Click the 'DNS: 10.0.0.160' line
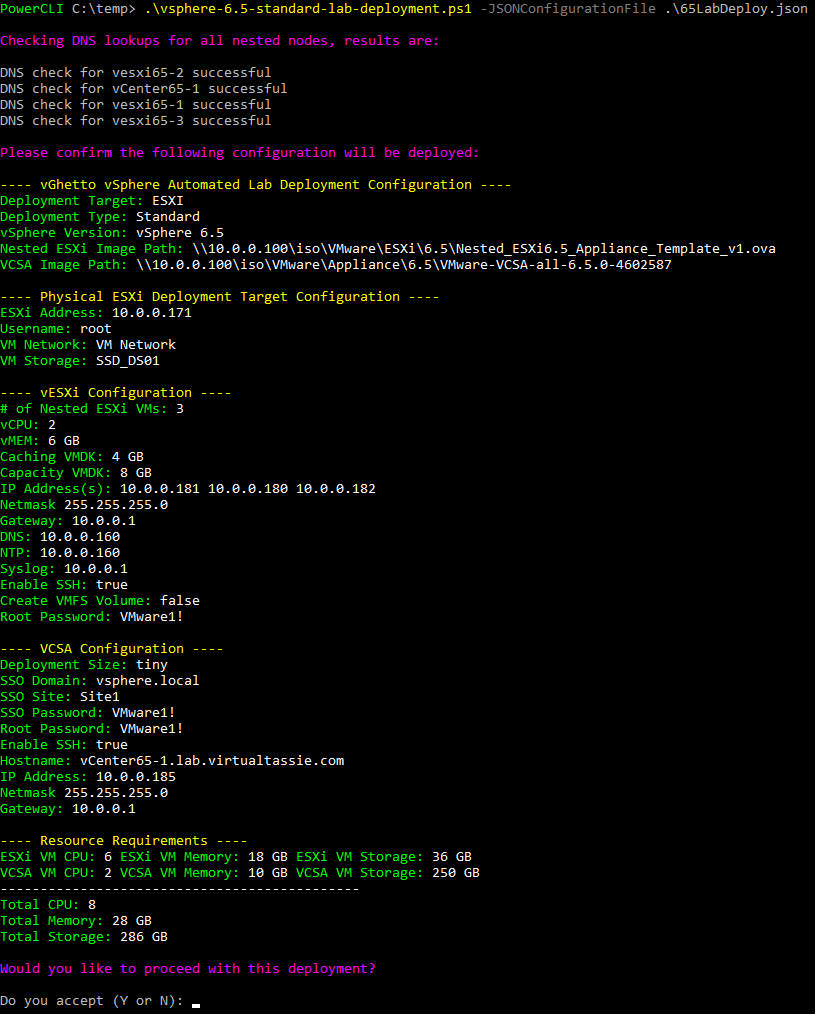The height and width of the screenshot is (1014, 815). (x=60, y=537)
